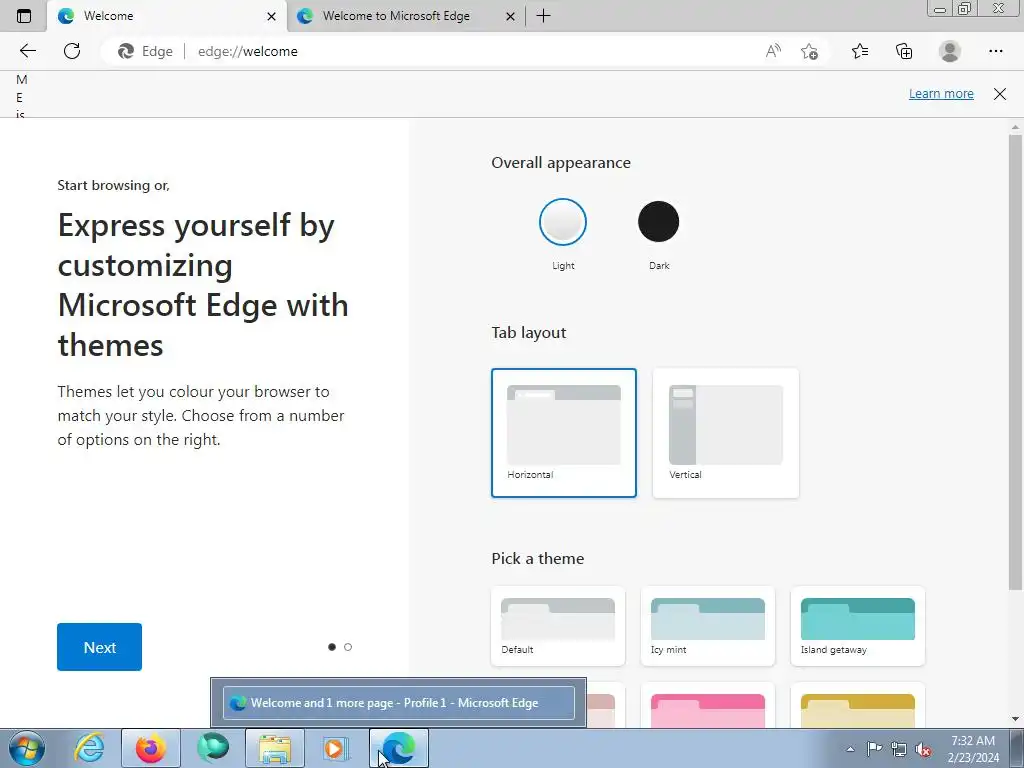Open the green orb app on the taskbar
This screenshot has width=1024, height=768.
213,748
